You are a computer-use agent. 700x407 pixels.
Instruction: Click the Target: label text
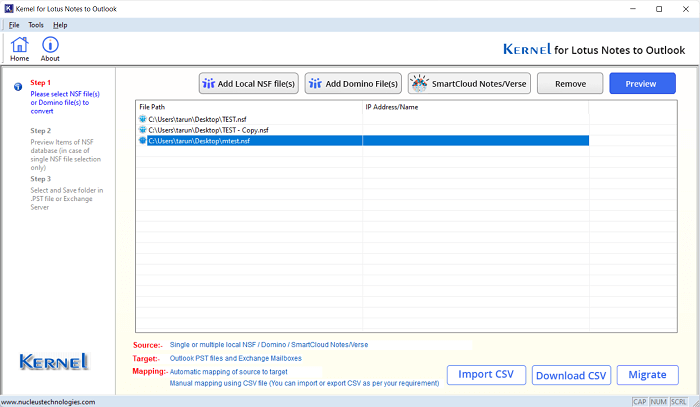(146, 358)
